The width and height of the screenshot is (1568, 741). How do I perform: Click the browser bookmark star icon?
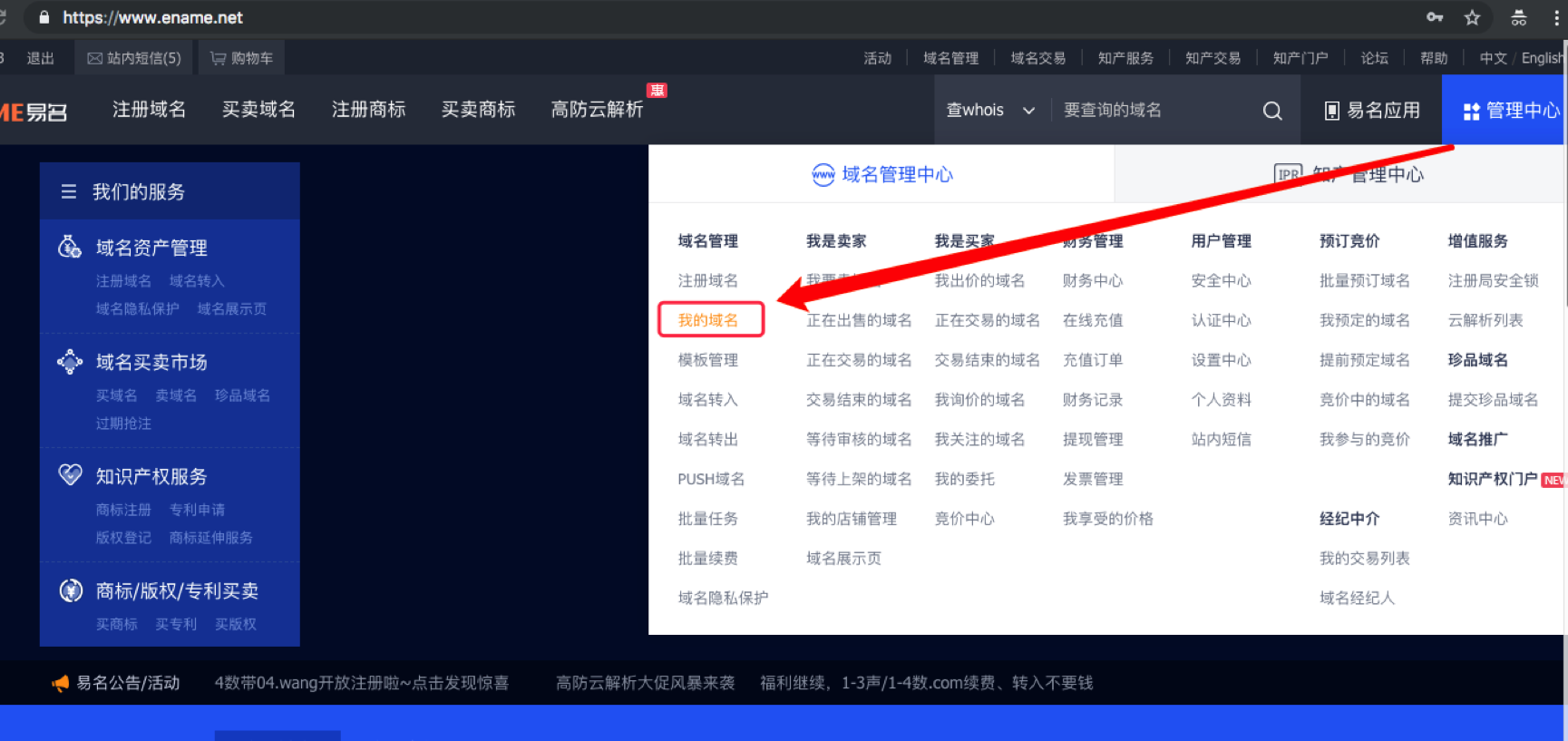coord(1472,18)
